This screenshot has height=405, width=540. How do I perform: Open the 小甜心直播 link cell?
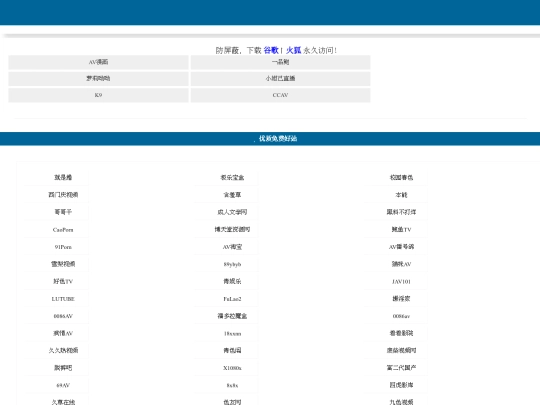tap(280, 79)
